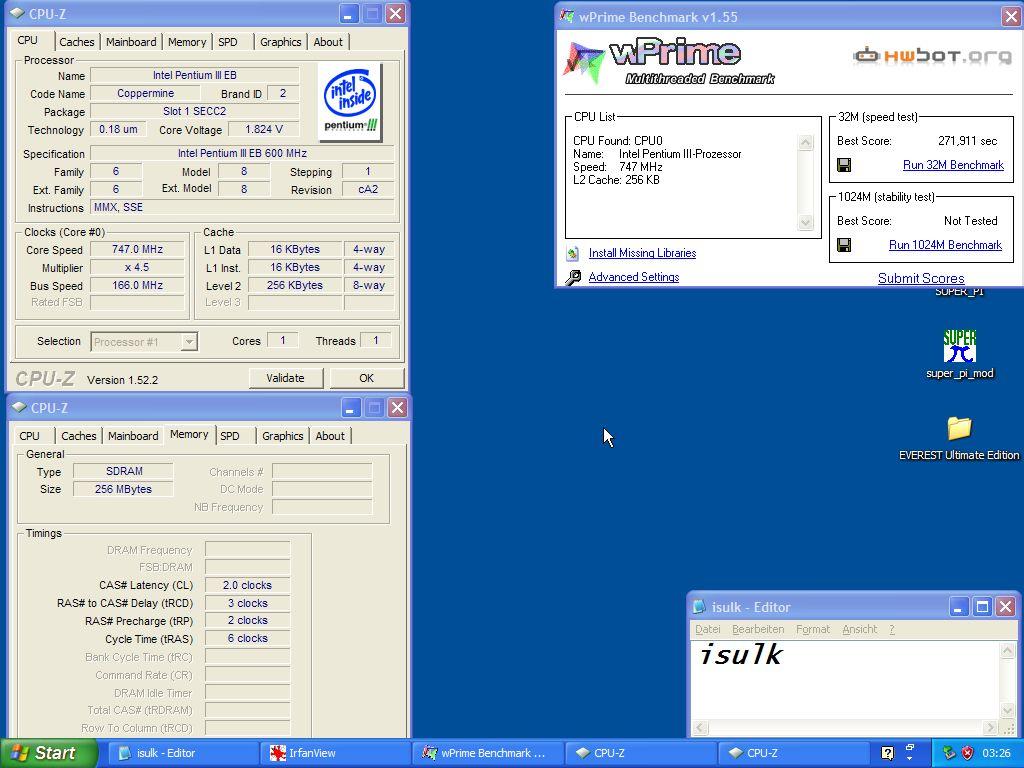Open the super_pi_mod desktop icon
The height and width of the screenshot is (768, 1024).
pos(959,346)
